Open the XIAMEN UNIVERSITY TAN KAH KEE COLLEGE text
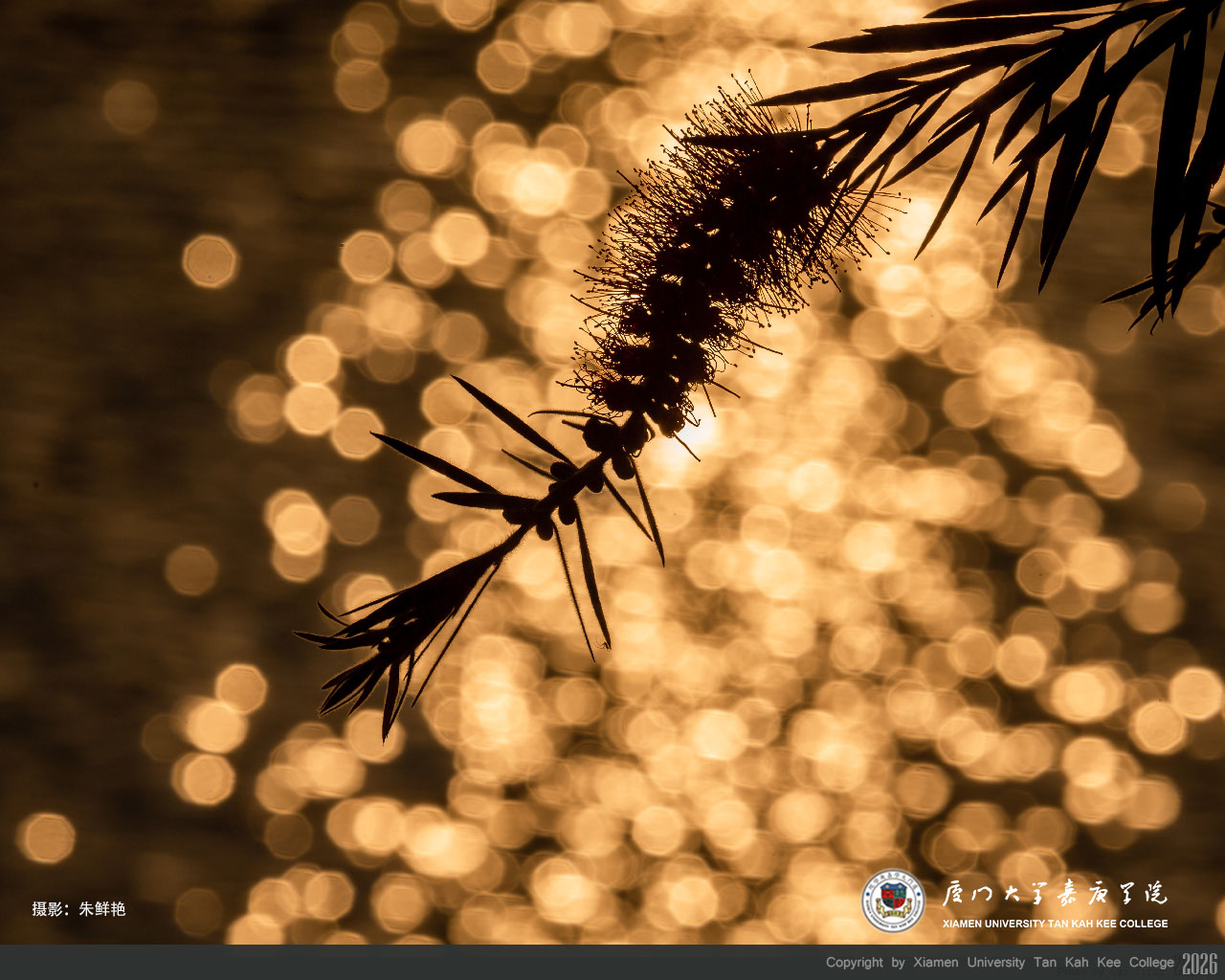The image size is (1225, 980). pyautogui.click(x=1055, y=924)
